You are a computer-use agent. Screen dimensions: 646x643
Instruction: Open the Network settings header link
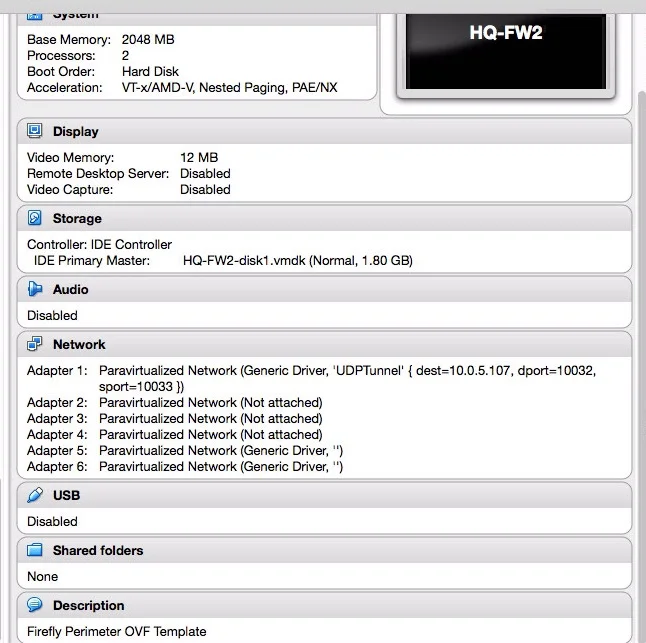(79, 344)
